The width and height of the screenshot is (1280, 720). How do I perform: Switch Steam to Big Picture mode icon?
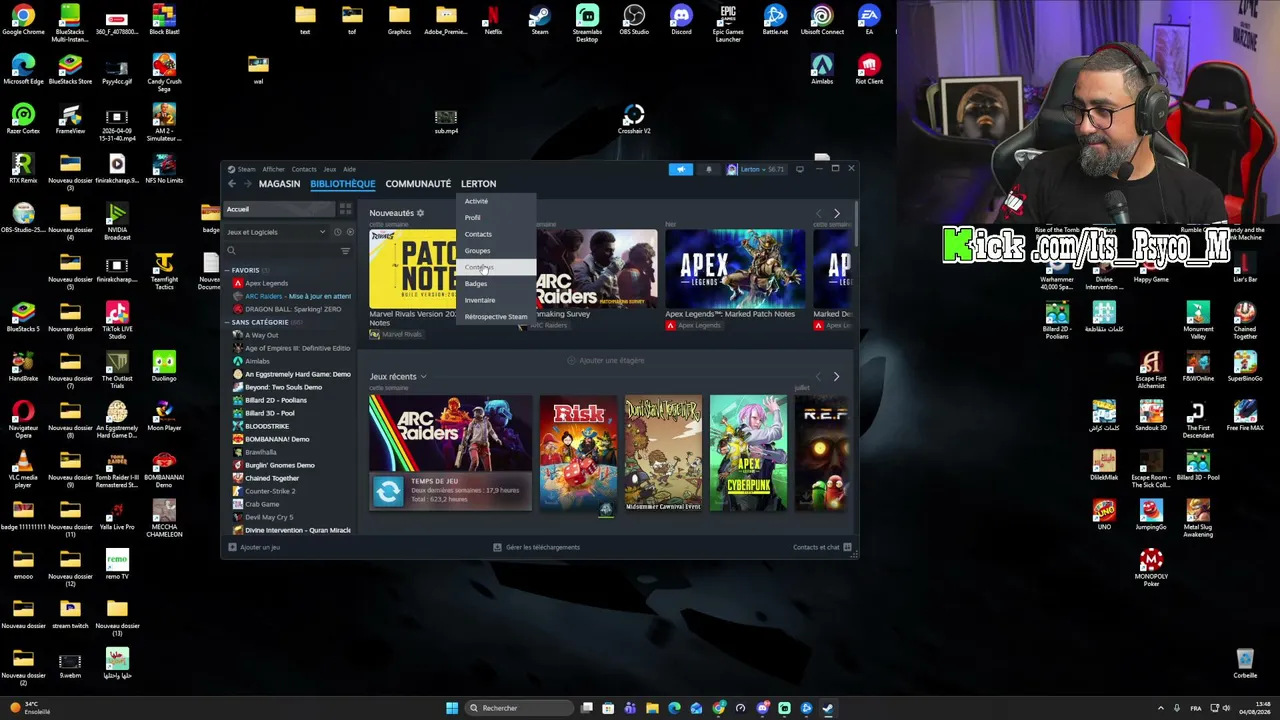coord(799,169)
